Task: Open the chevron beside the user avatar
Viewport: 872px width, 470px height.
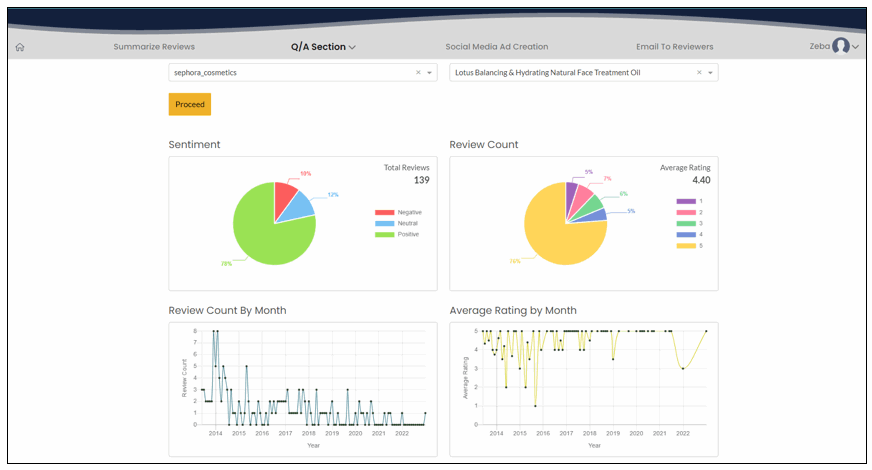Action: [855, 47]
